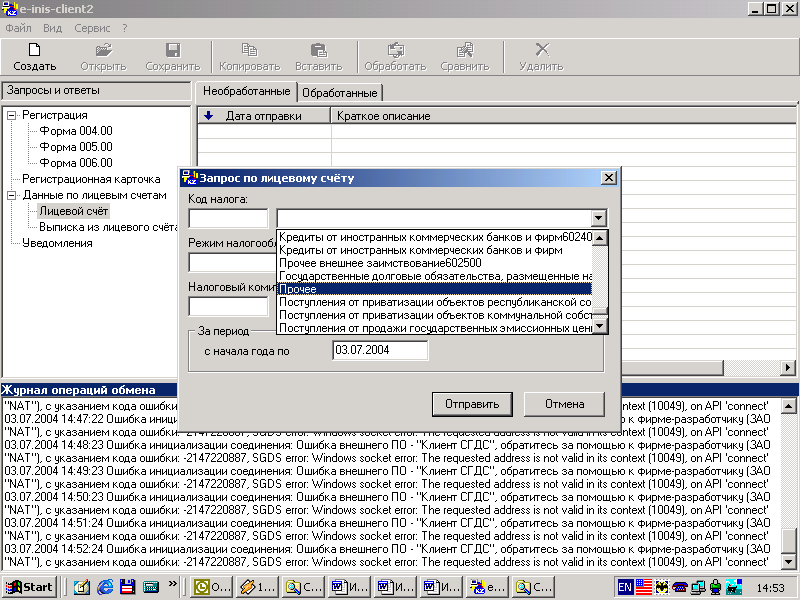
Task: Collapse the Данные по лицевым счетам node
Action: pyautogui.click(x=12, y=195)
